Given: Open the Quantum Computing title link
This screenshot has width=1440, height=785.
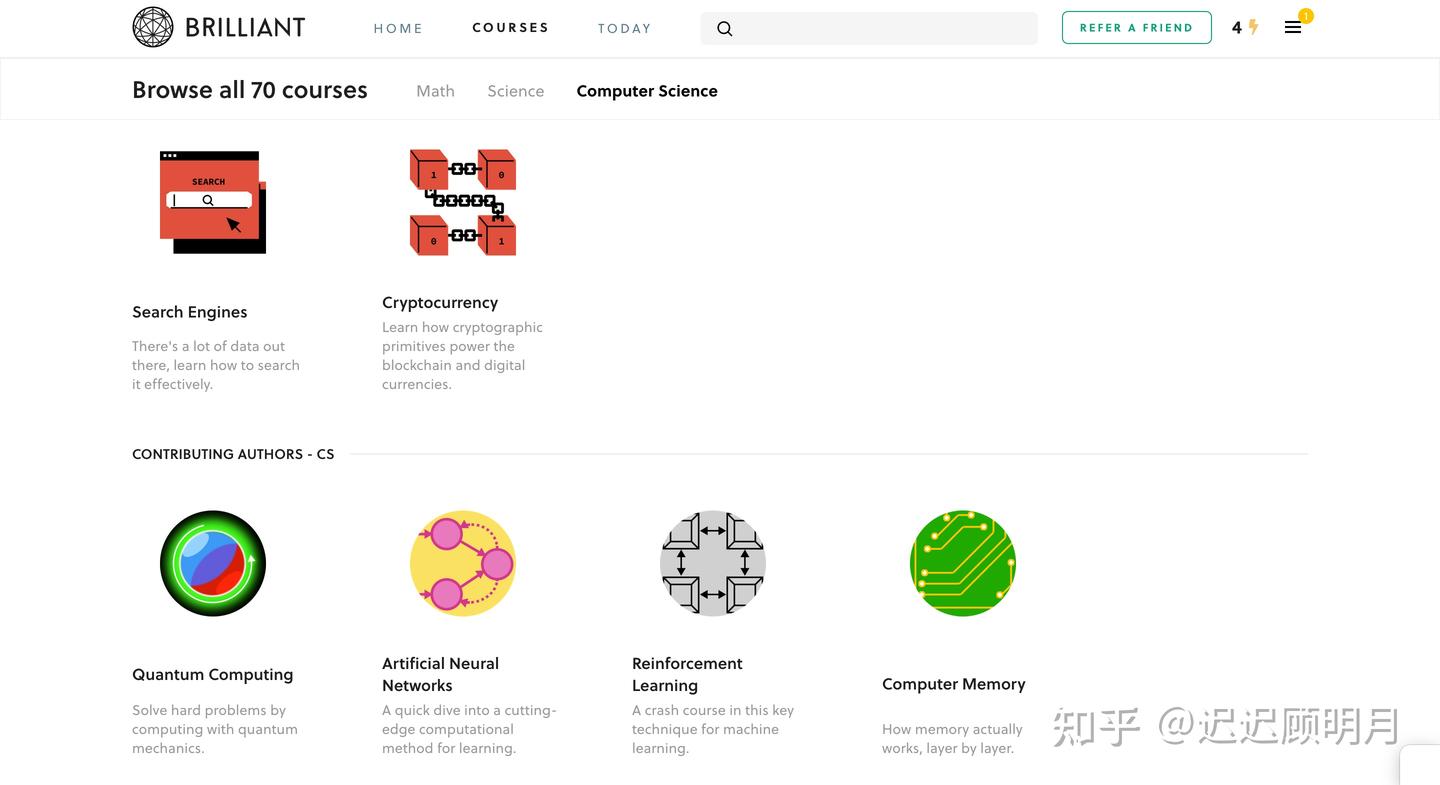Looking at the screenshot, I should pos(213,675).
